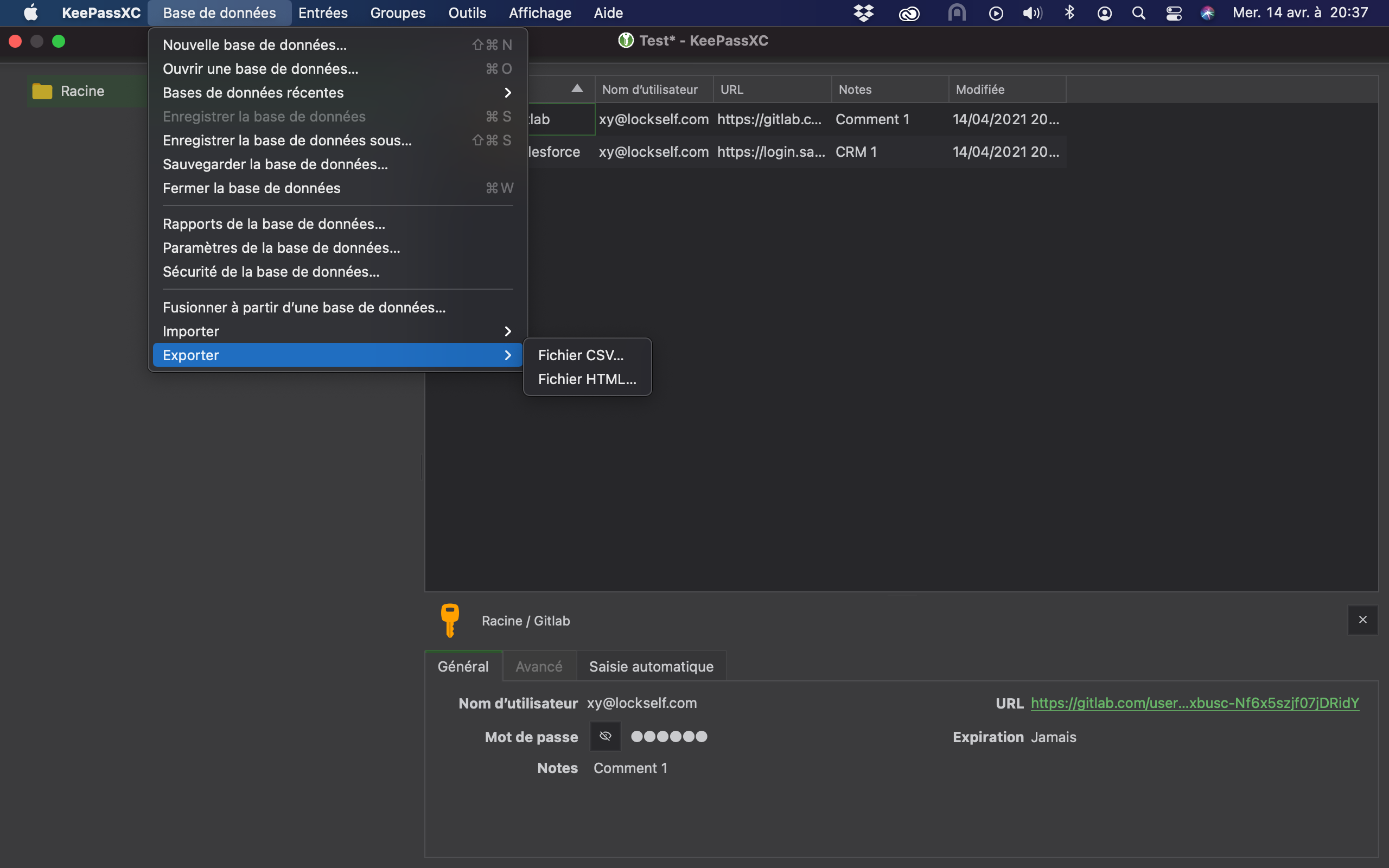
Task: Select the Gitlab entry row title
Action: coord(562,119)
